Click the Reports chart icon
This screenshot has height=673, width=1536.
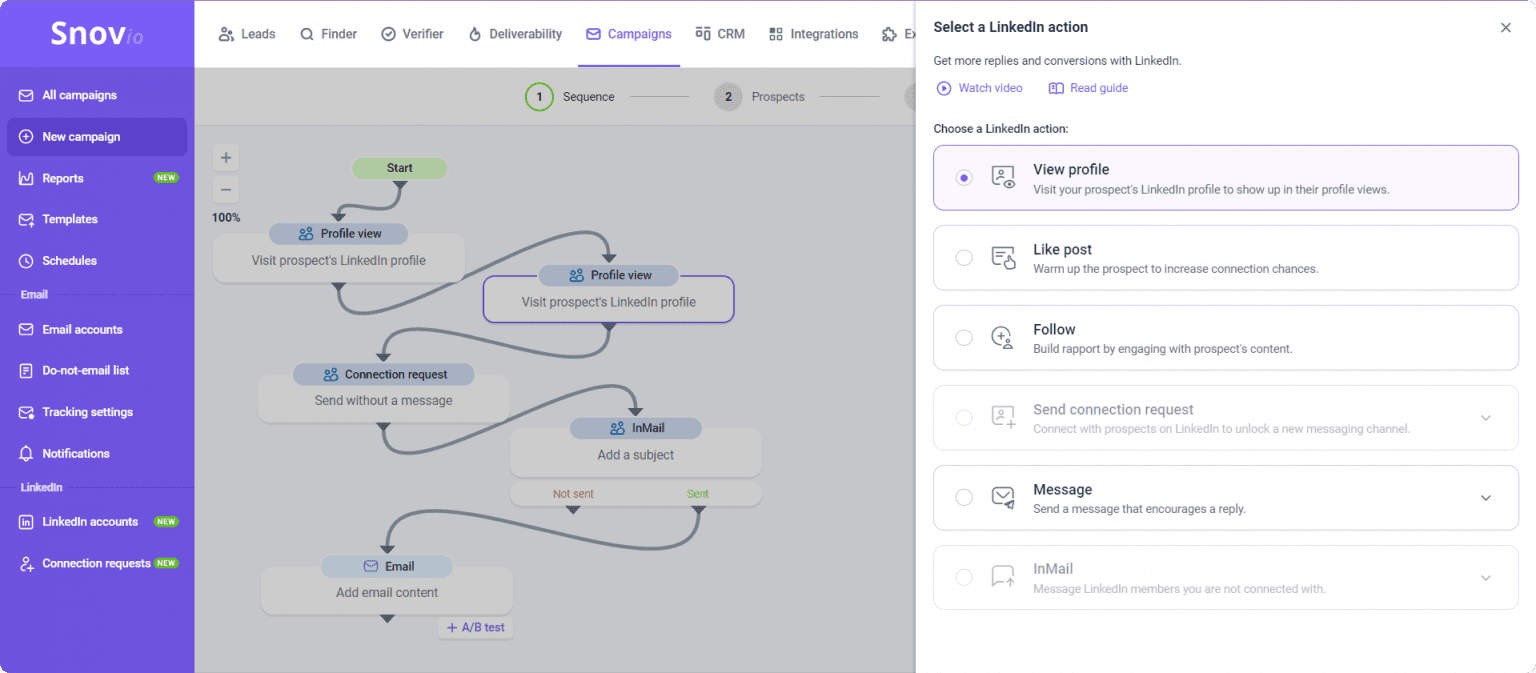26,178
